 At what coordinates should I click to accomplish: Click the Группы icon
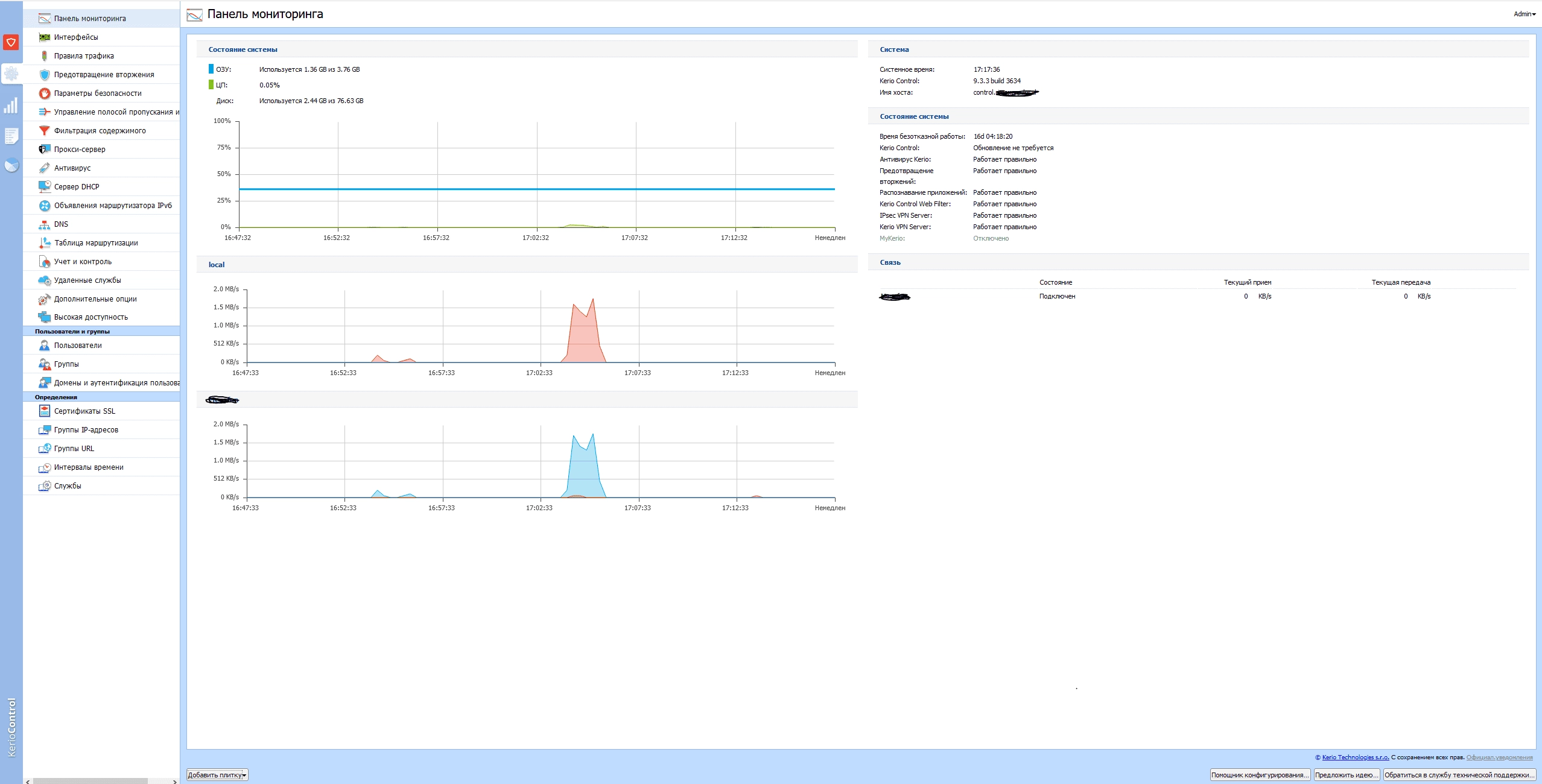pyautogui.click(x=45, y=364)
